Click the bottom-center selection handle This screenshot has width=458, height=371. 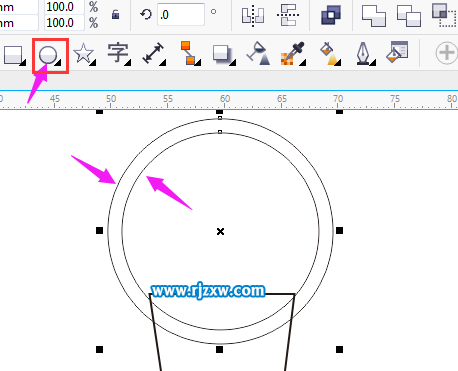coord(219,349)
